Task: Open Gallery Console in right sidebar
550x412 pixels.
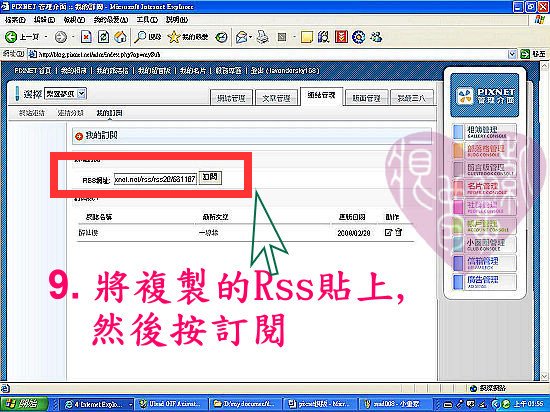Action: tap(485, 132)
